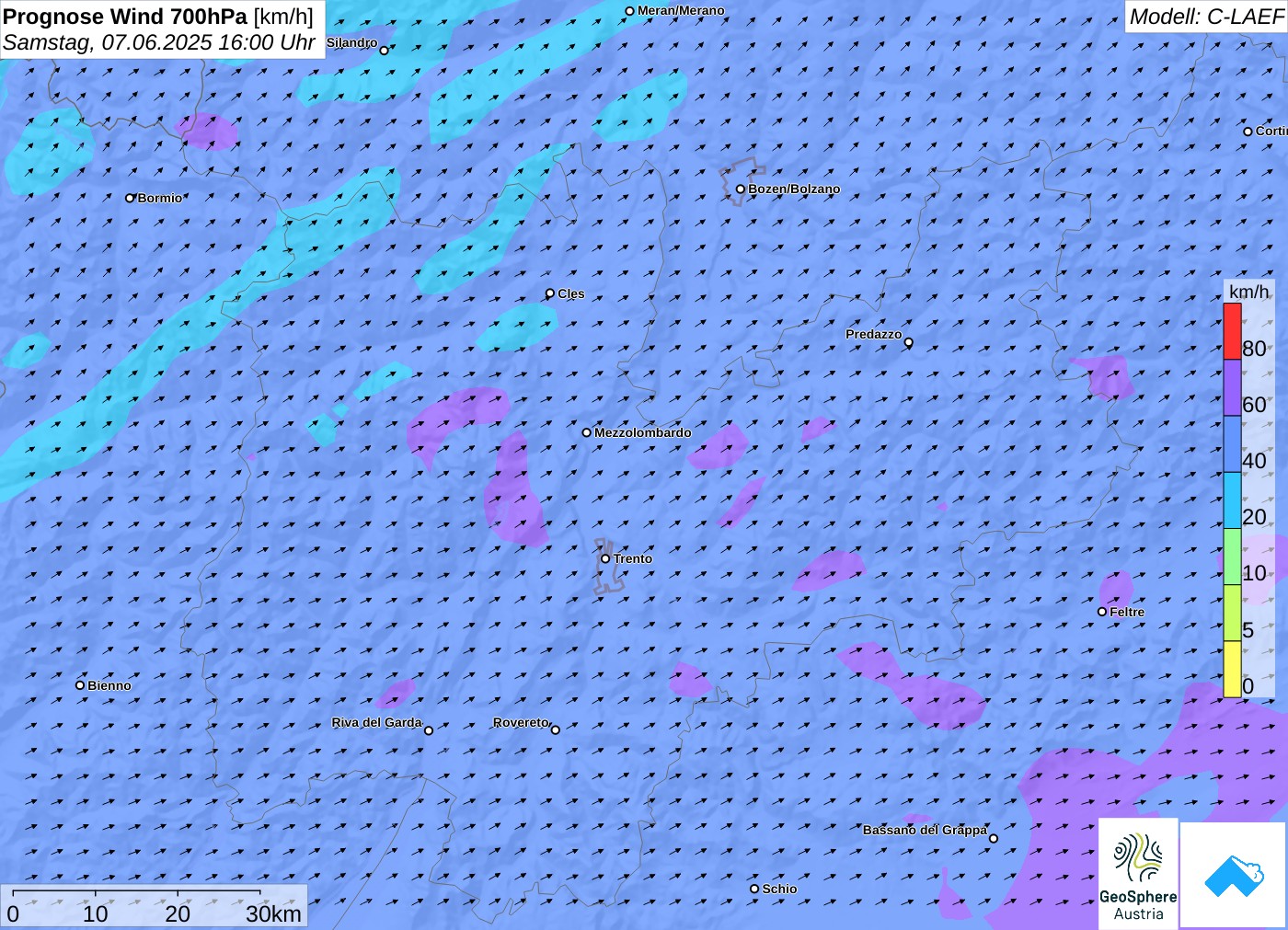Click the Bozen/Bolzano city marker
Screen dimensions: 1288x930
(x=741, y=189)
